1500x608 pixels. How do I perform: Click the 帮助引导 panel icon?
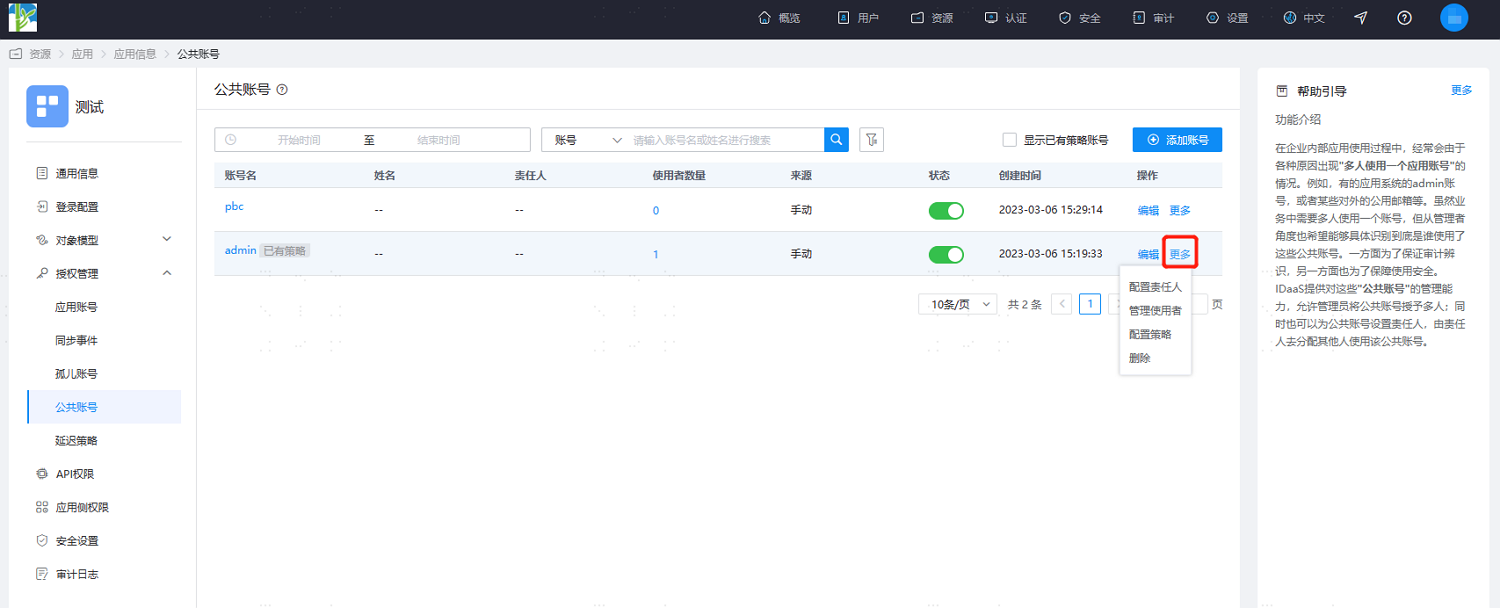(1282, 91)
